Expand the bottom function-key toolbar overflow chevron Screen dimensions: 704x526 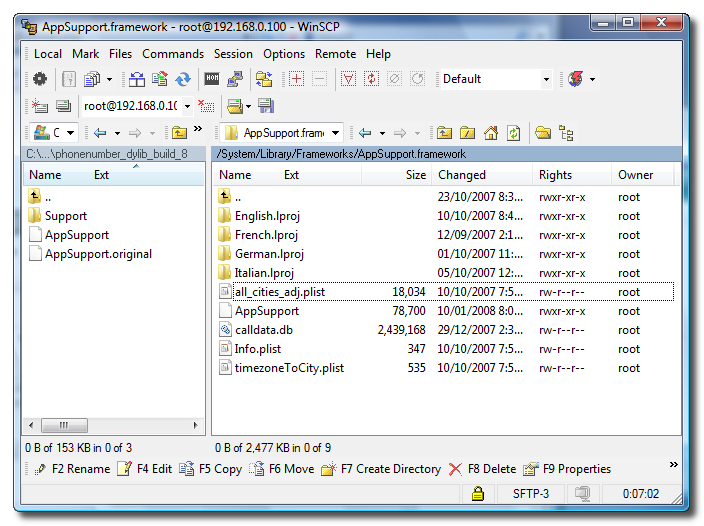(x=673, y=465)
